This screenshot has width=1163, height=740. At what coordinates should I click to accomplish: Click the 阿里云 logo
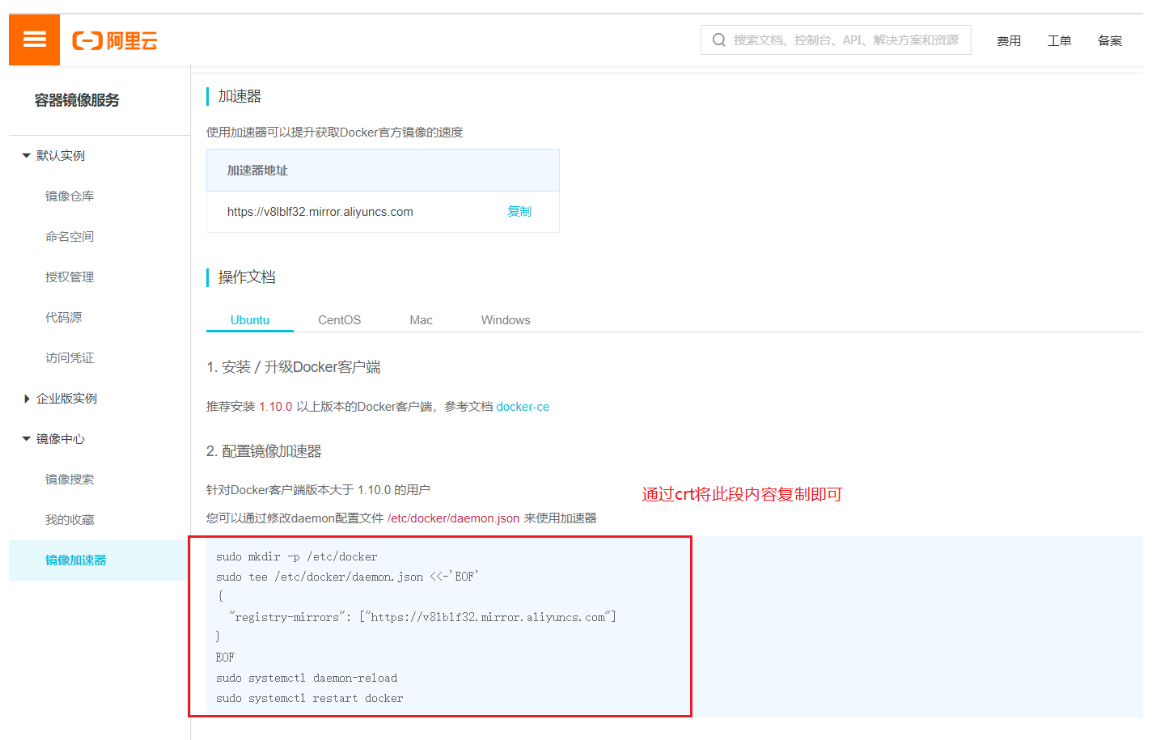pos(114,39)
